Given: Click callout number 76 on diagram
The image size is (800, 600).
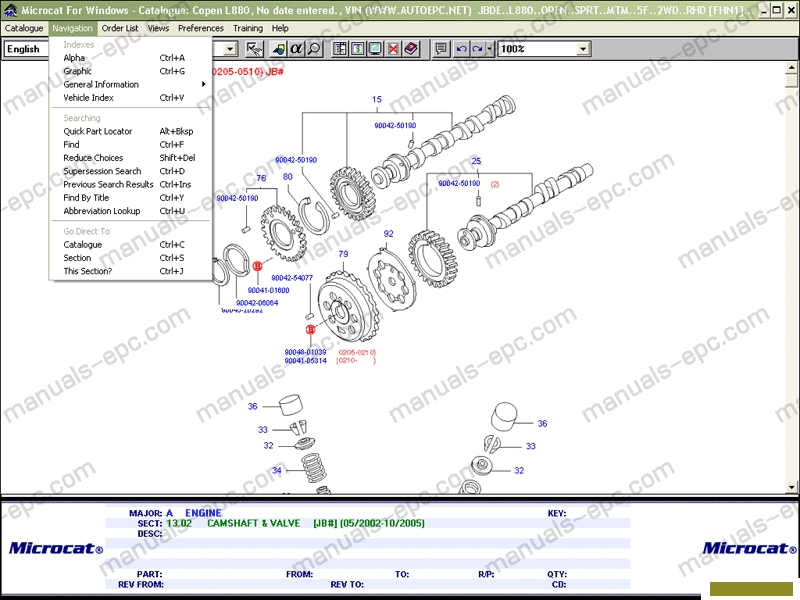Looking at the screenshot, I should click(x=261, y=178).
